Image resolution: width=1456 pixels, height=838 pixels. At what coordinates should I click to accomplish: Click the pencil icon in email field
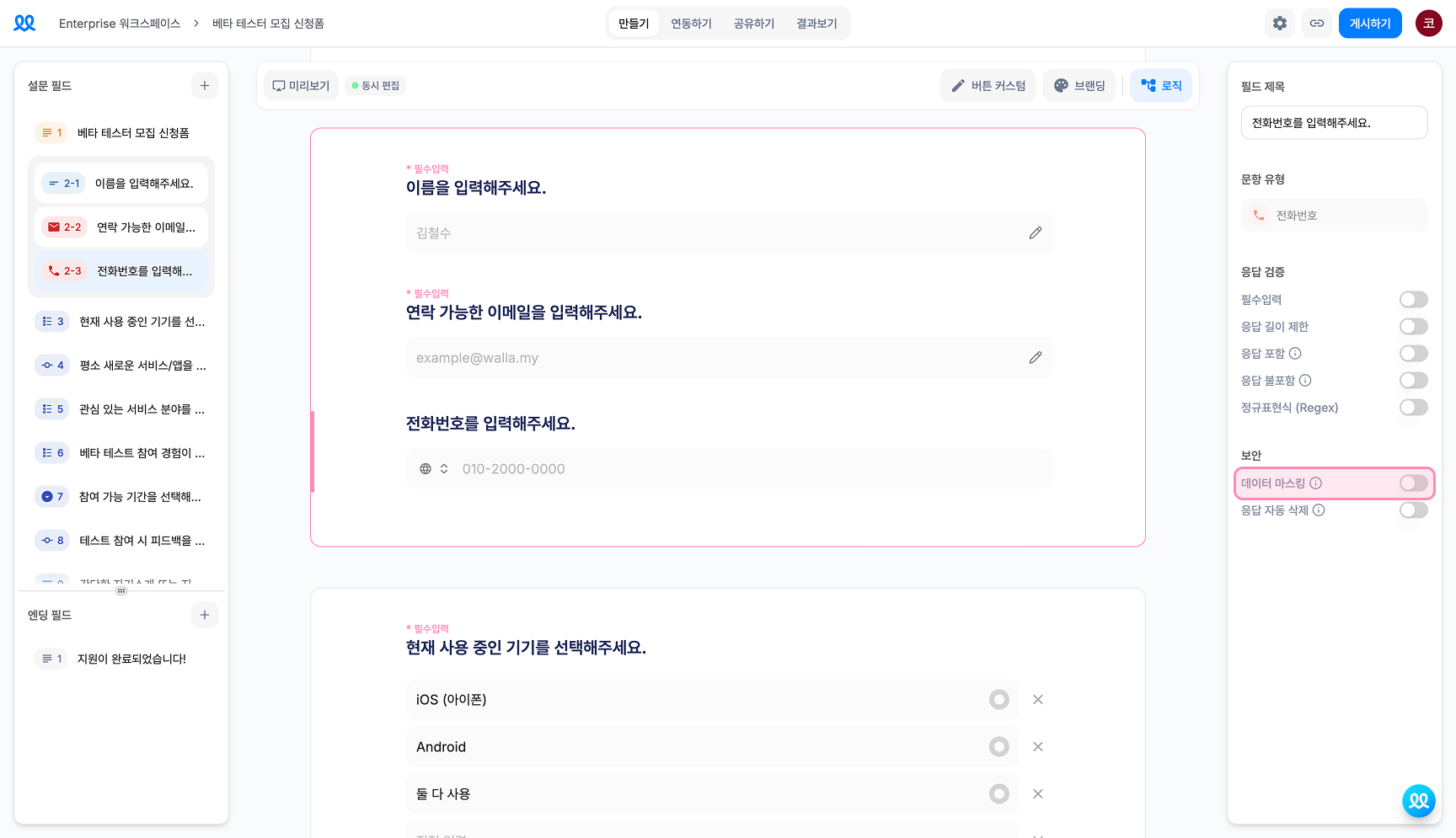click(x=1035, y=358)
